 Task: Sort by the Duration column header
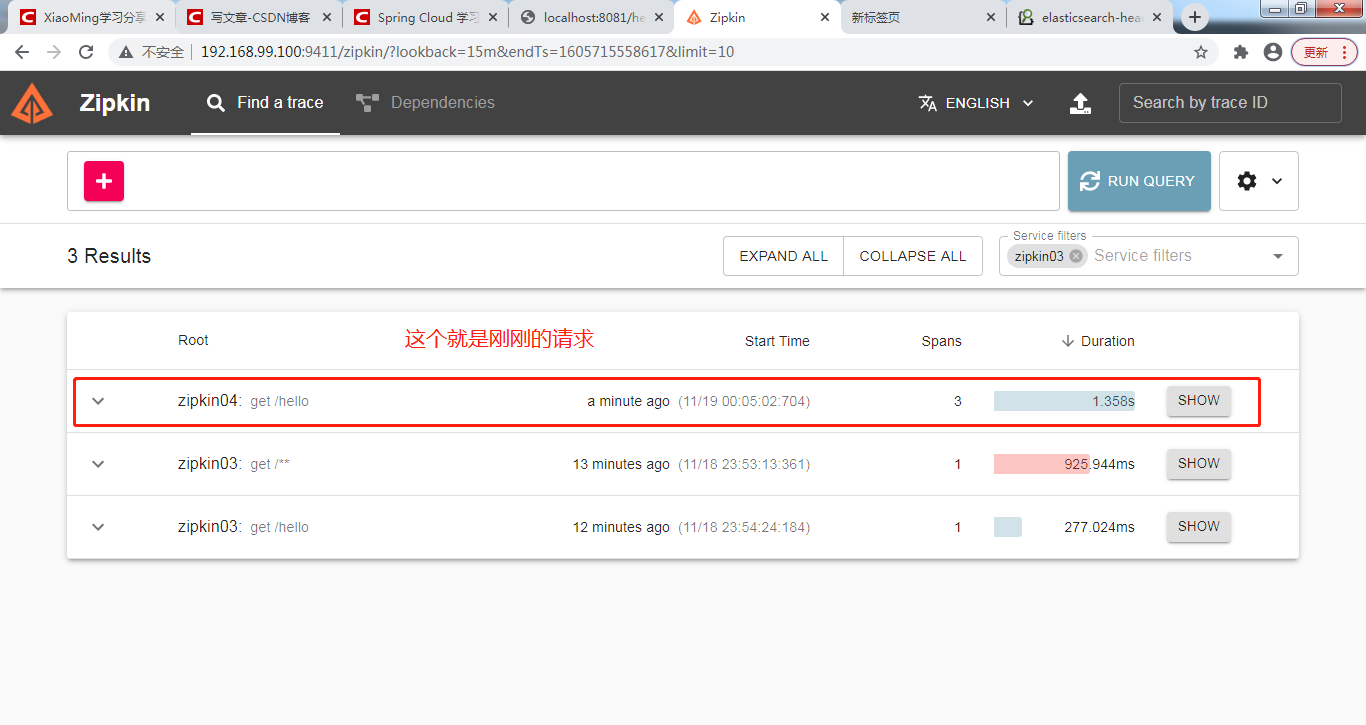coord(1098,341)
